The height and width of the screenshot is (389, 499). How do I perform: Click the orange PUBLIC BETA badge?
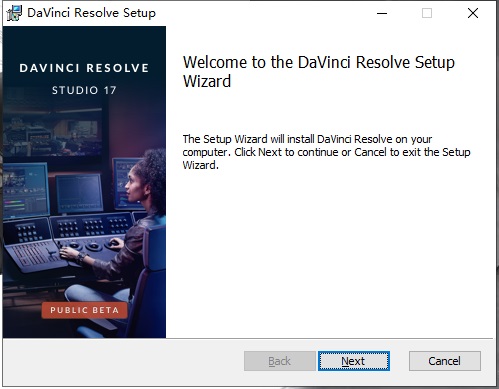pyautogui.click(x=84, y=310)
